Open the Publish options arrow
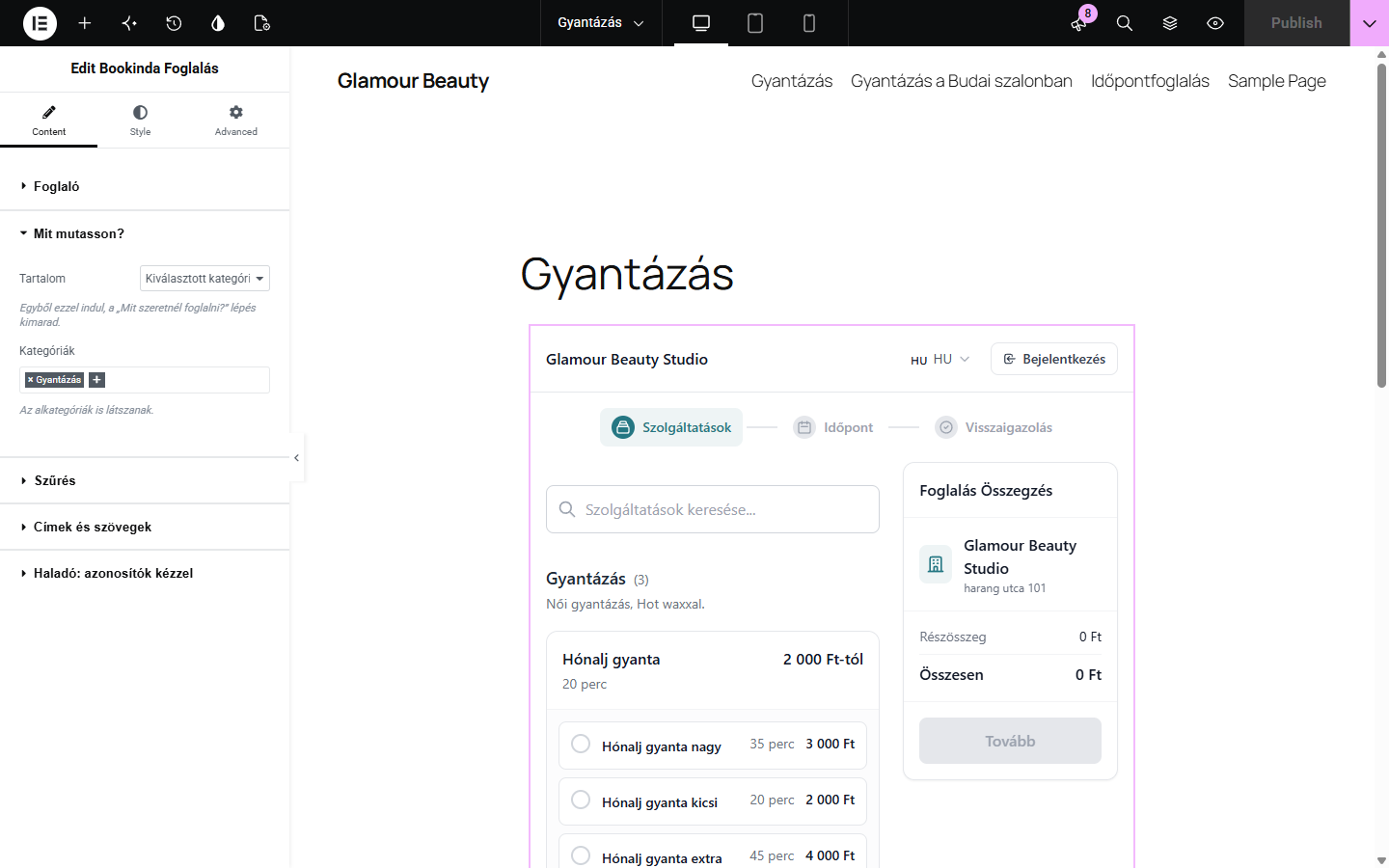Image resolution: width=1389 pixels, height=868 pixels. [x=1369, y=23]
